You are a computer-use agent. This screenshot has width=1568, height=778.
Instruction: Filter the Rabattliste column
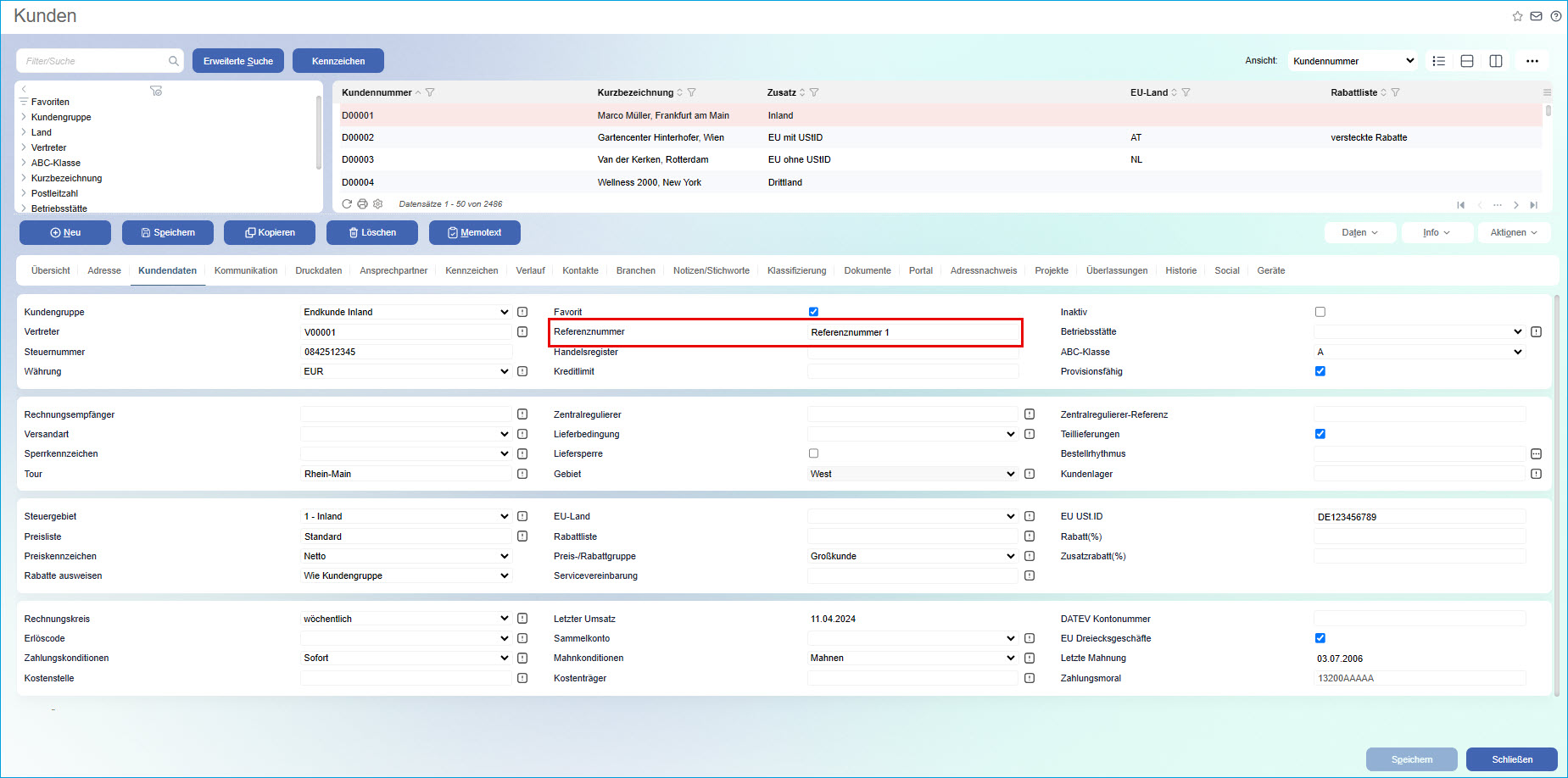(x=1395, y=92)
